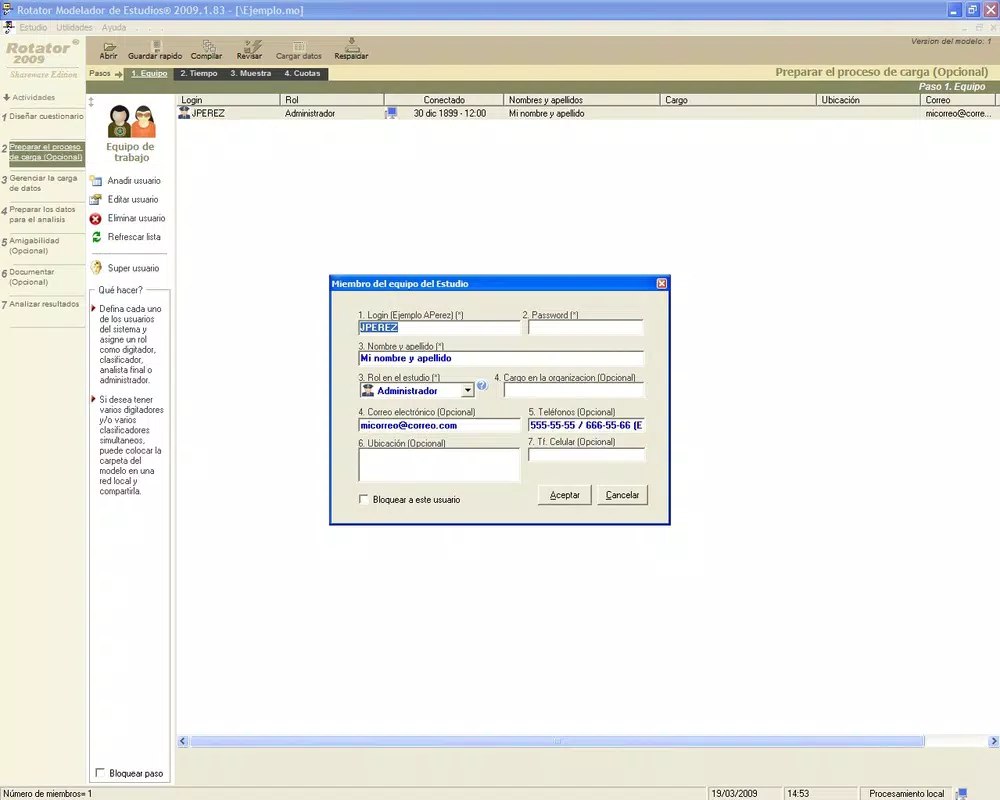This screenshot has height=800, width=1000.
Task: Open the Ayuda menu
Action: pos(114,27)
